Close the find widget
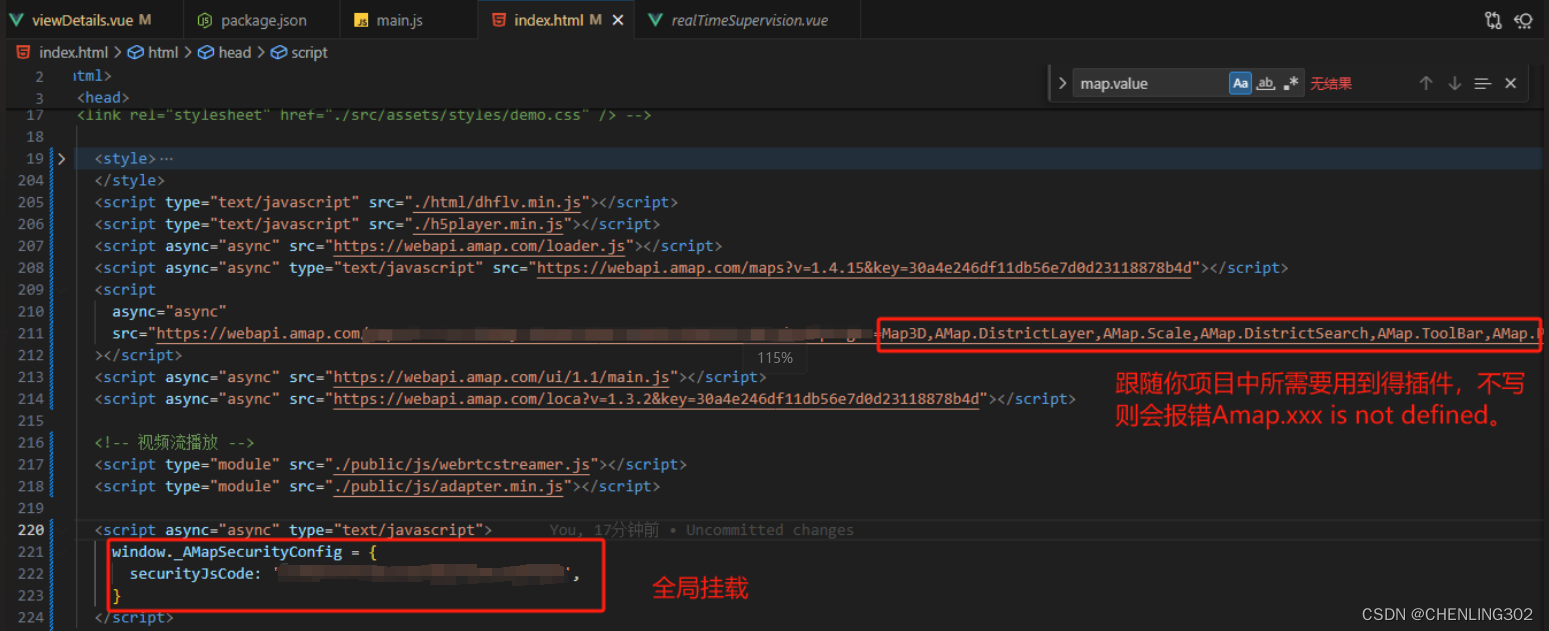Image resolution: width=1549 pixels, height=631 pixels. click(1510, 84)
